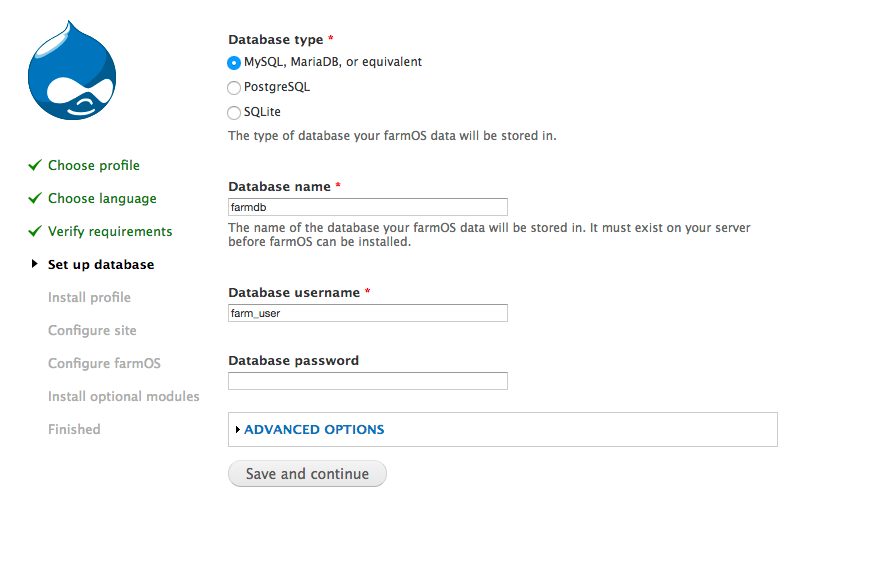Focus the Database name field
Viewport: 880px width, 585px height.
coord(367,207)
